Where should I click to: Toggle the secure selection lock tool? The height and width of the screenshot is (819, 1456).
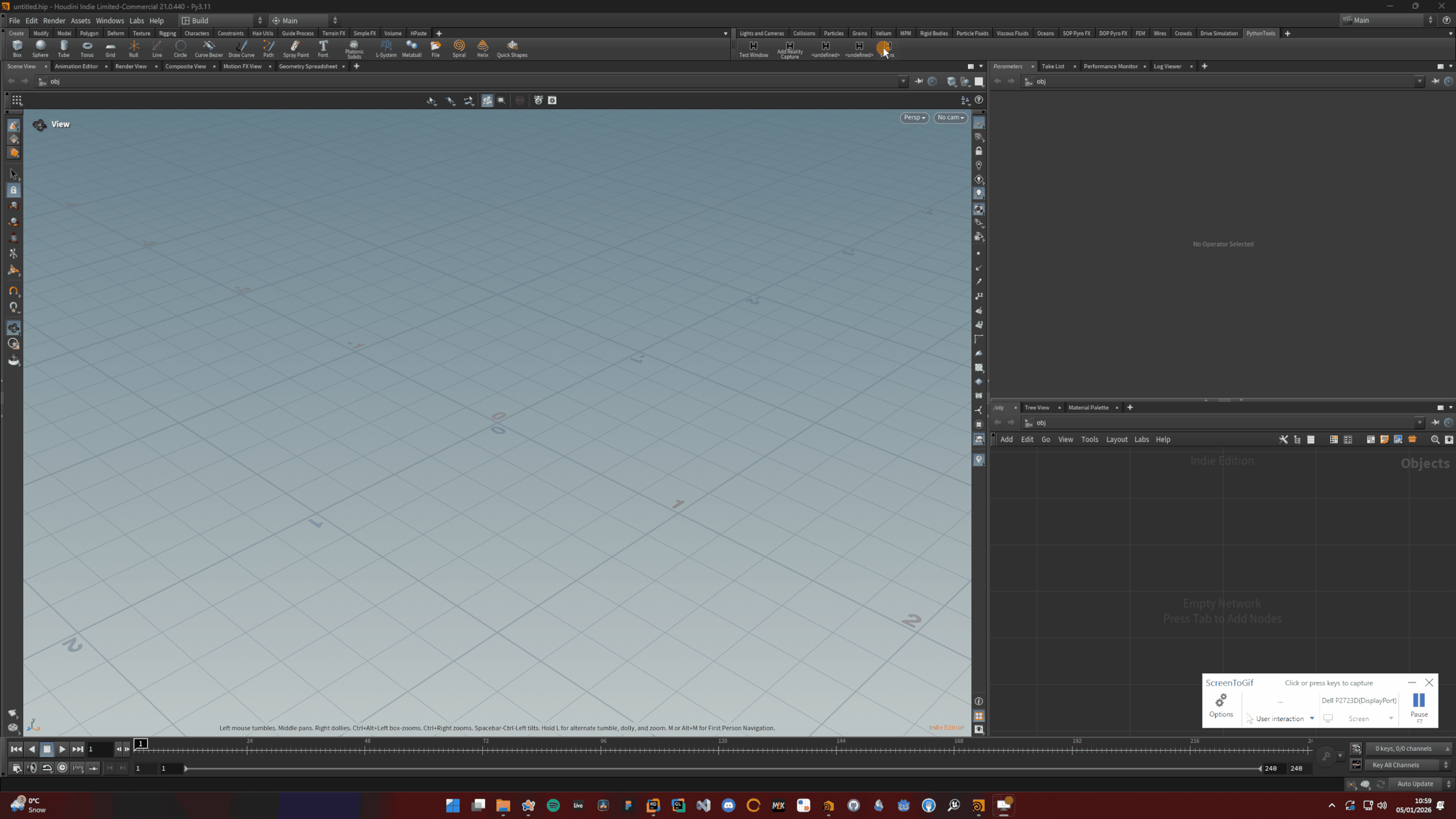click(x=13, y=190)
